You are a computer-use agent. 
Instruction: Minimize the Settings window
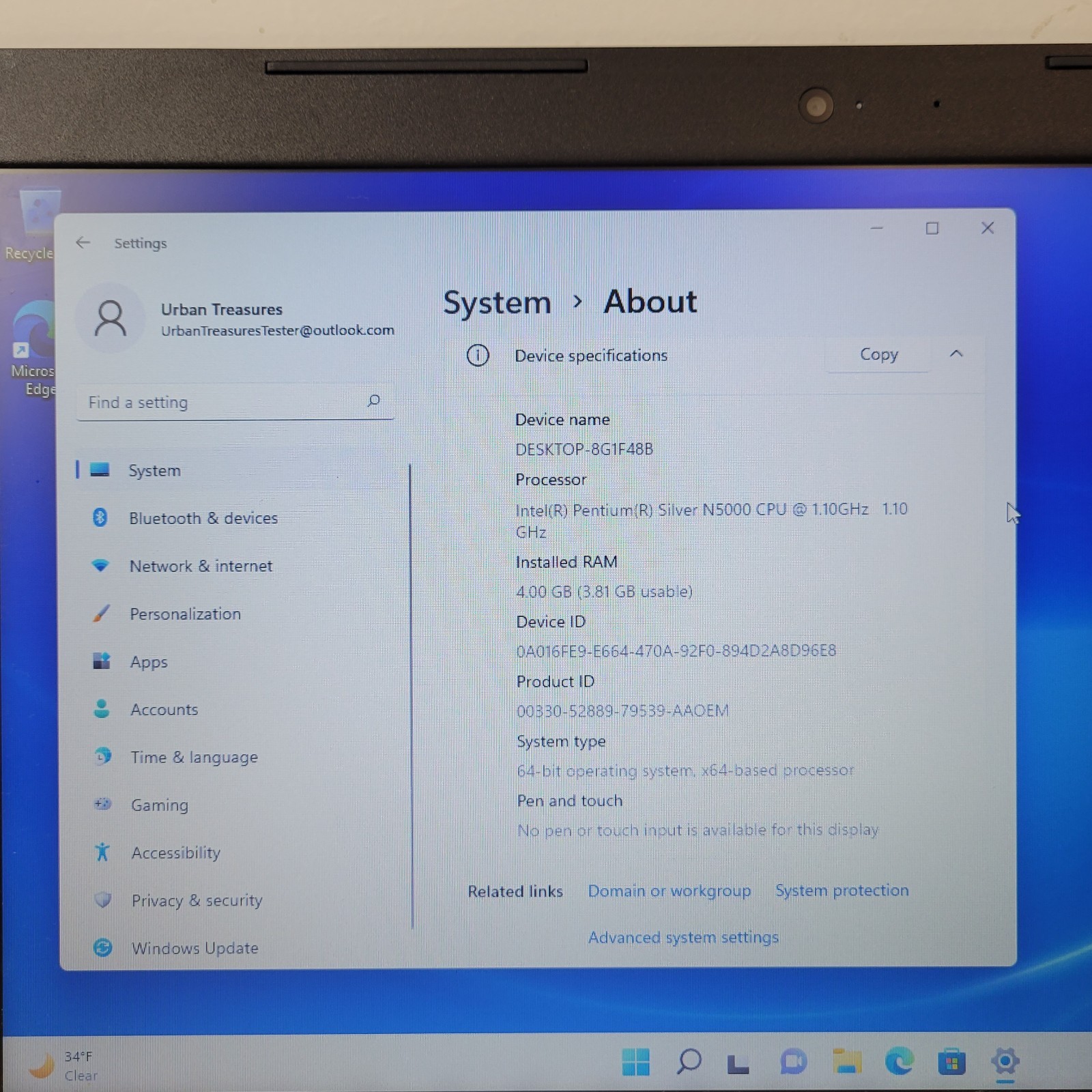coord(877,228)
